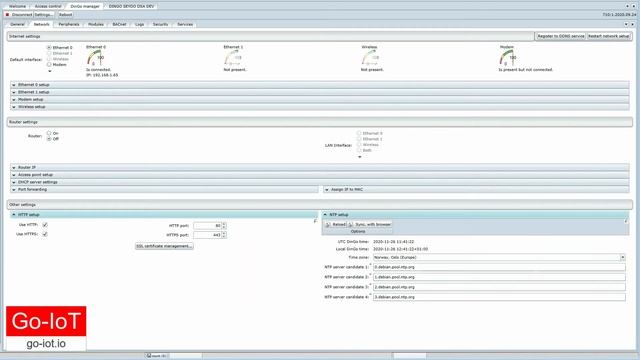This screenshot has width=640, height=360.
Task: Toggle the Use HTTP checkbox
Action: click(45, 225)
